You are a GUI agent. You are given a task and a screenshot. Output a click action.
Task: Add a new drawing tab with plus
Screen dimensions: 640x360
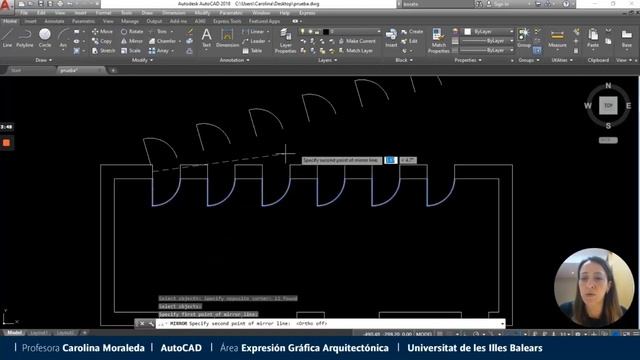coord(113,71)
